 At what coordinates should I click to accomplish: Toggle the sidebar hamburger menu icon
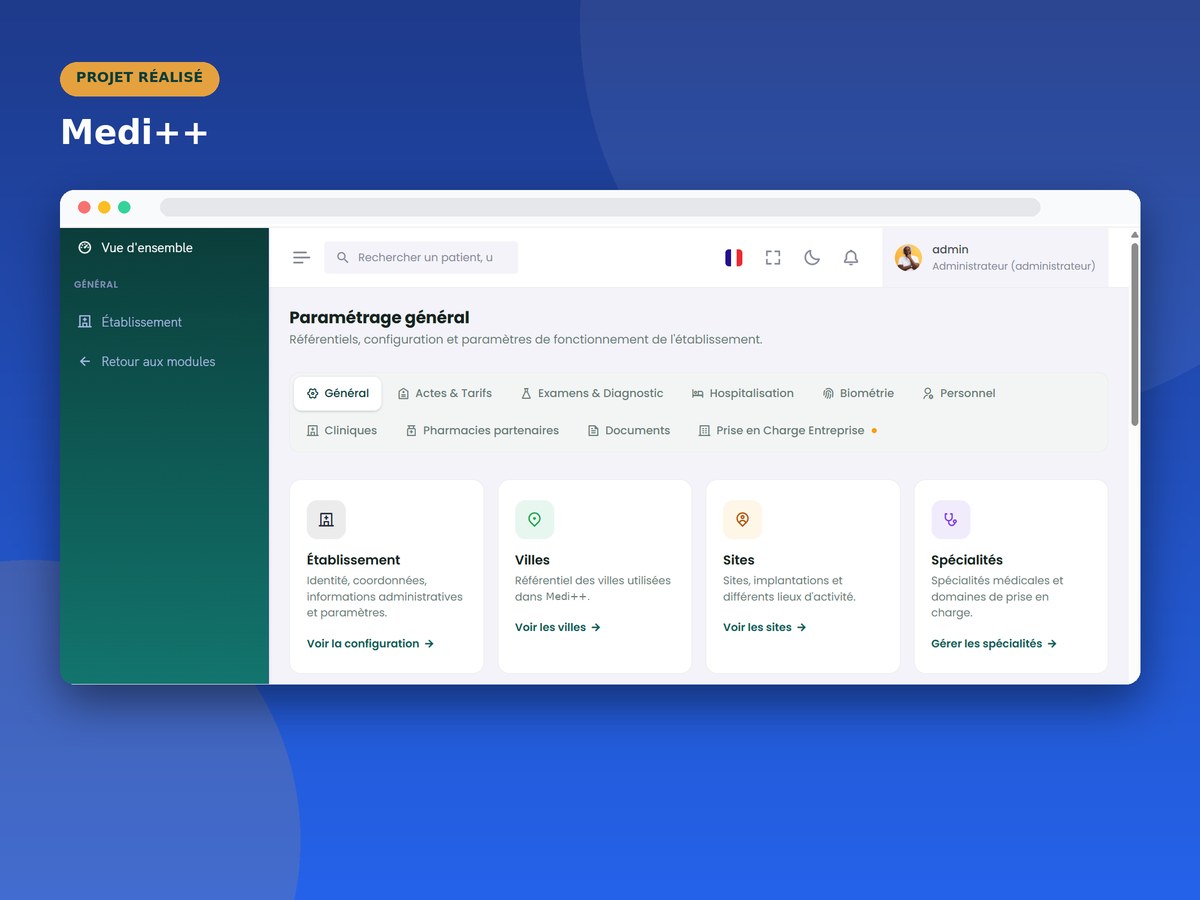click(301, 258)
